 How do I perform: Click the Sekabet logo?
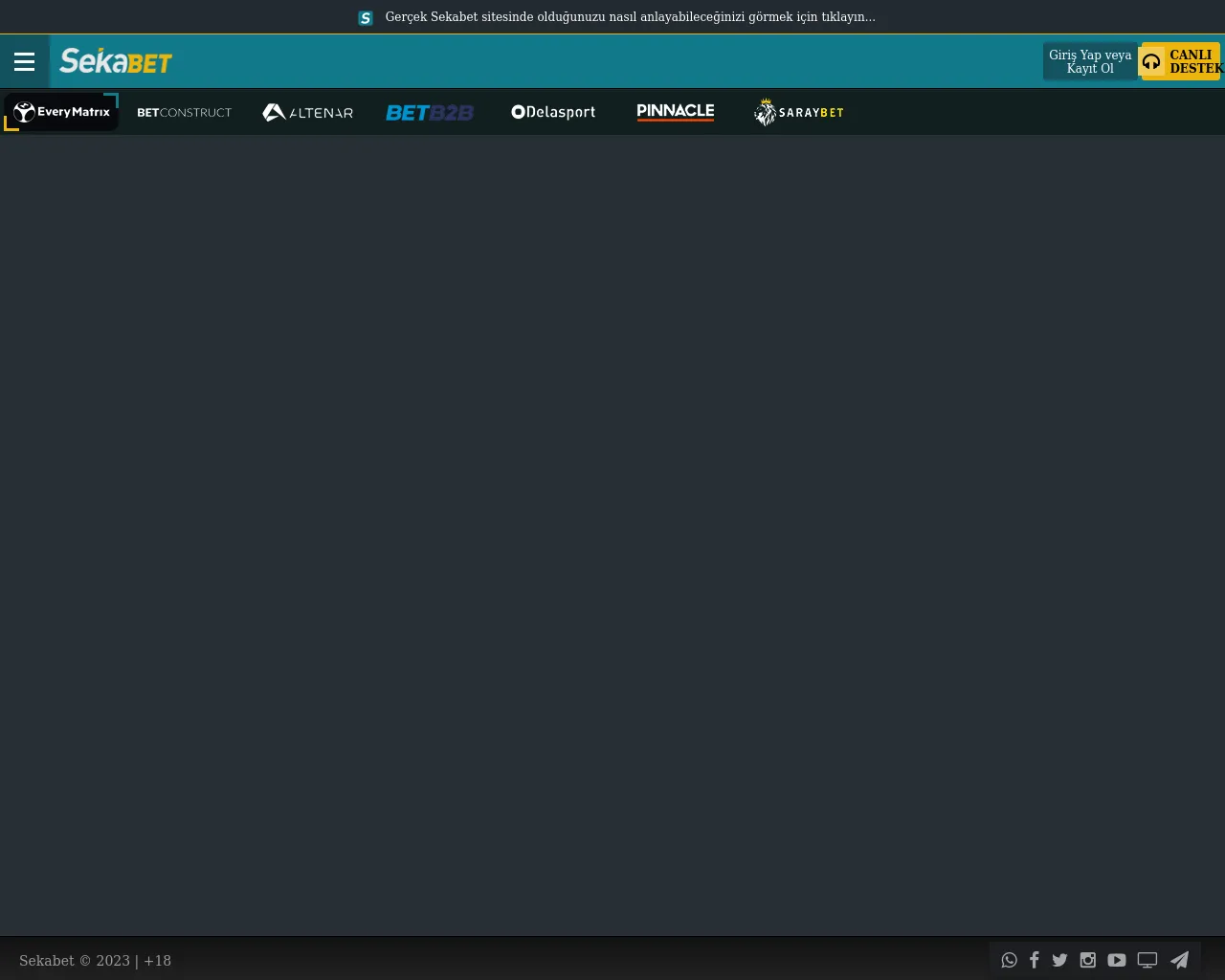(116, 62)
